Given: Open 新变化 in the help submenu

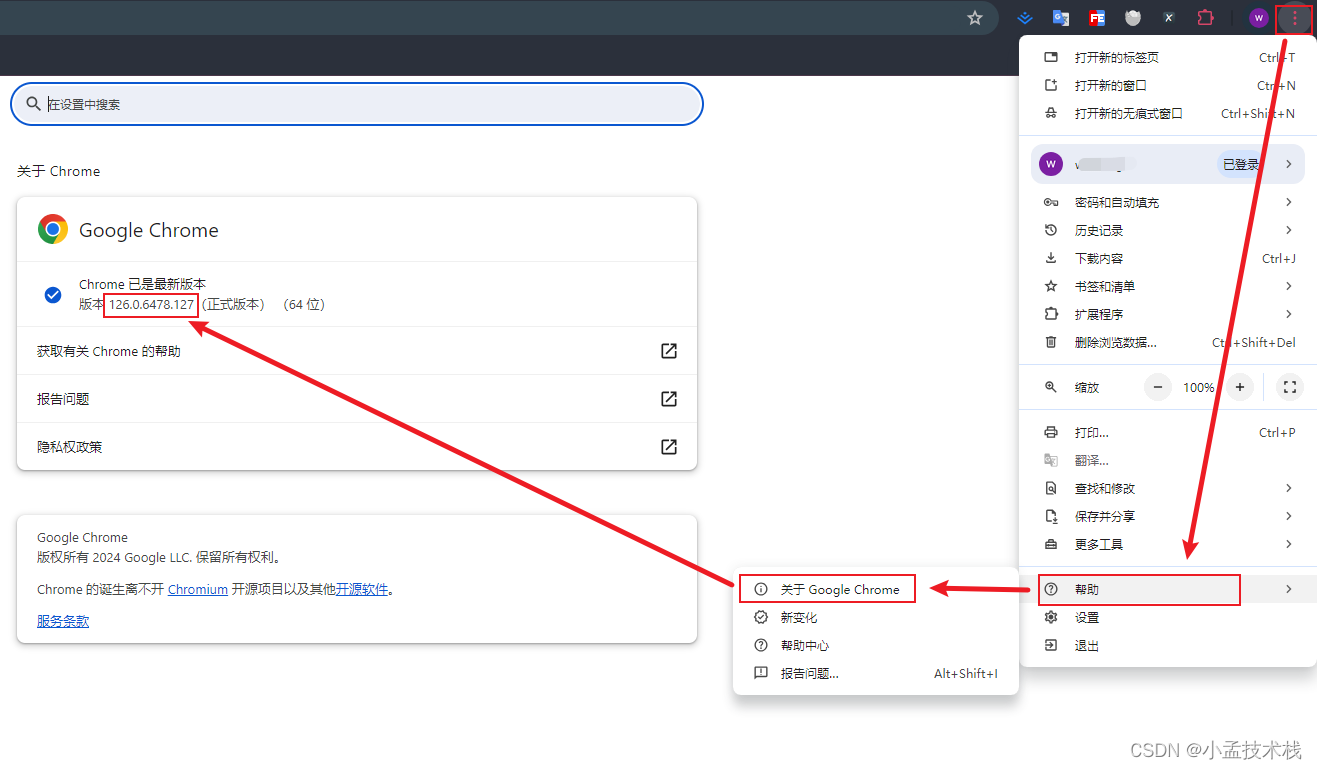Looking at the screenshot, I should pos(876,617).
